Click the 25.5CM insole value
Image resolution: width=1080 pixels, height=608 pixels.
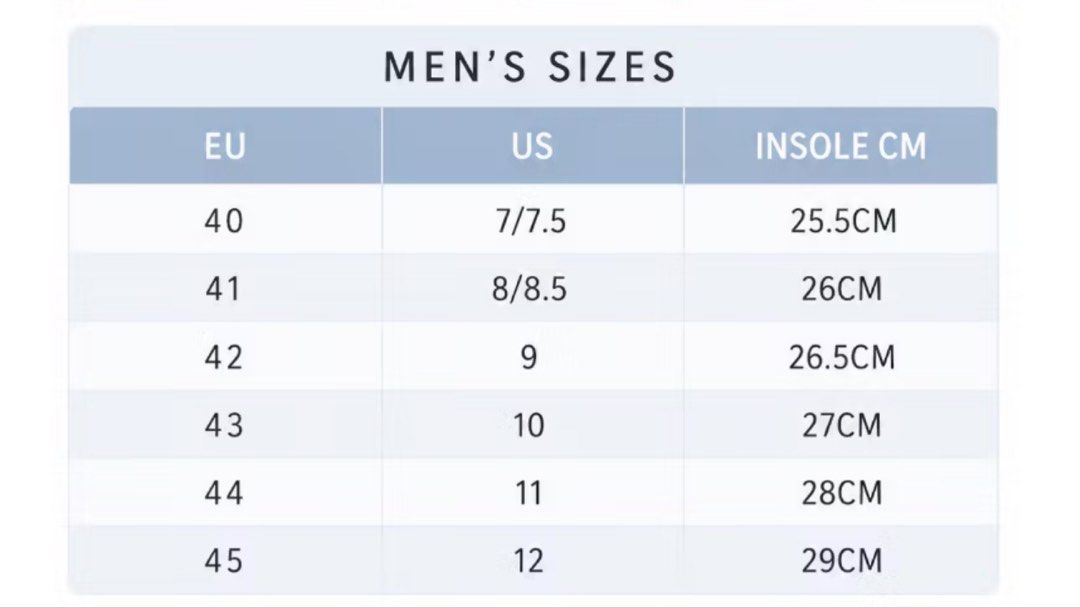coord(842,221)
